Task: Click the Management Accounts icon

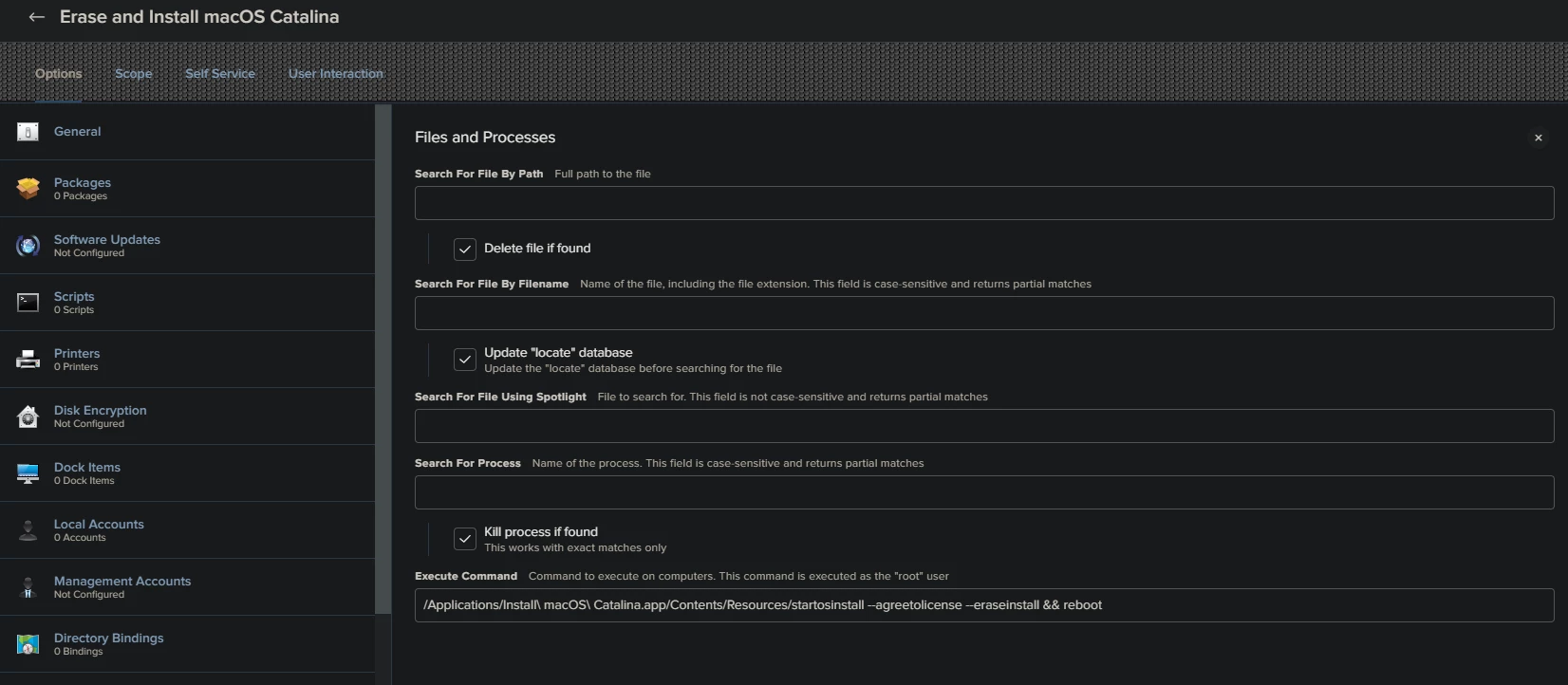Action: 28,587
